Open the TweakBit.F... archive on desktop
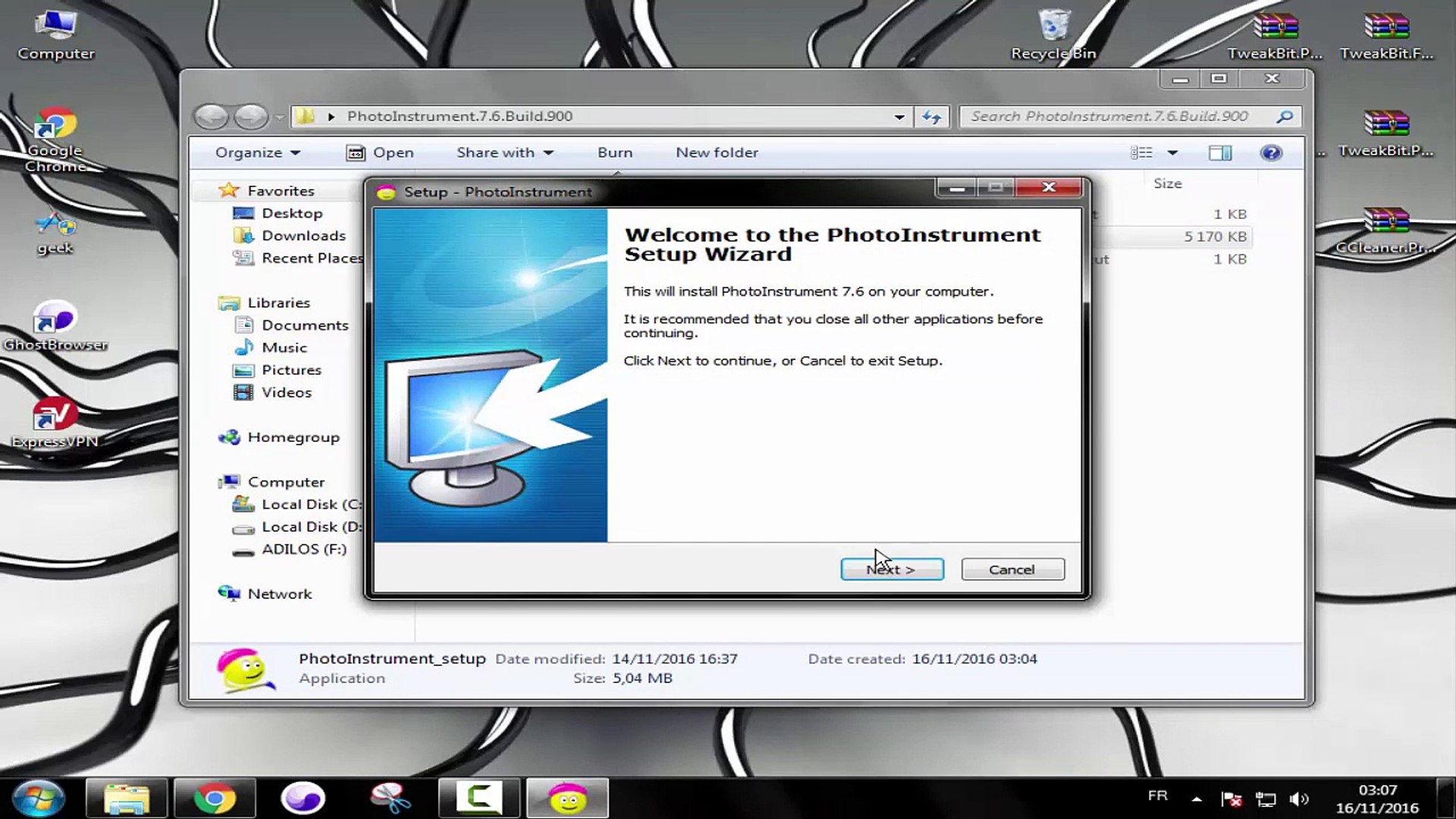The image size is (1456, 819). pos(1386,36)
